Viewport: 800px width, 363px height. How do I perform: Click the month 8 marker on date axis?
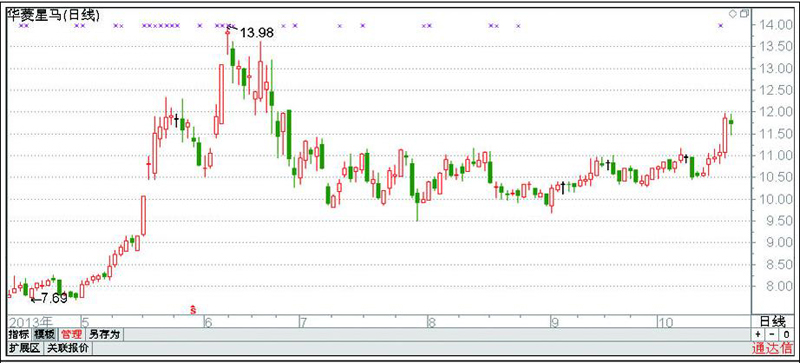tap(432, 322)
